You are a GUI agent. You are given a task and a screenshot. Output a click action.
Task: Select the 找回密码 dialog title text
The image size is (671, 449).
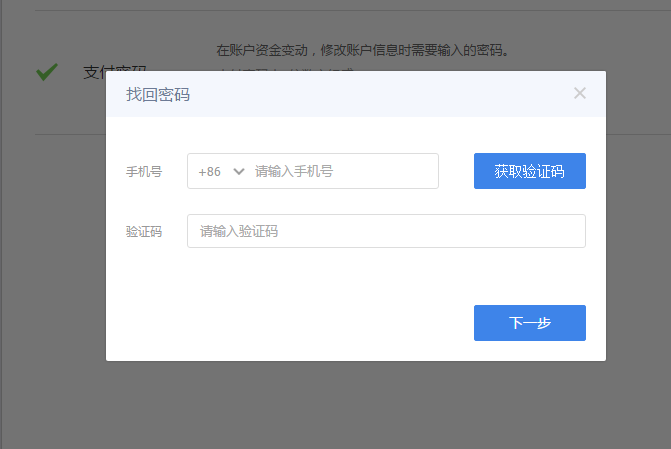[157, 95]
